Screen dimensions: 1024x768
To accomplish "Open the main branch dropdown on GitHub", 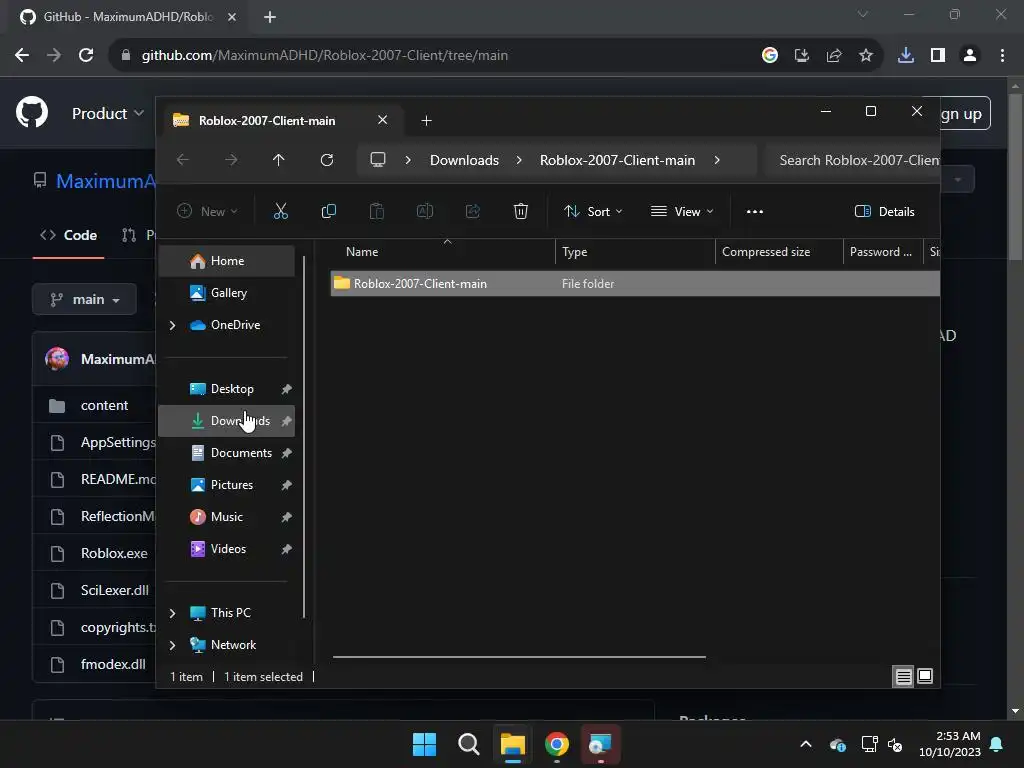I will pyautogui.click(x=84, y=299).
